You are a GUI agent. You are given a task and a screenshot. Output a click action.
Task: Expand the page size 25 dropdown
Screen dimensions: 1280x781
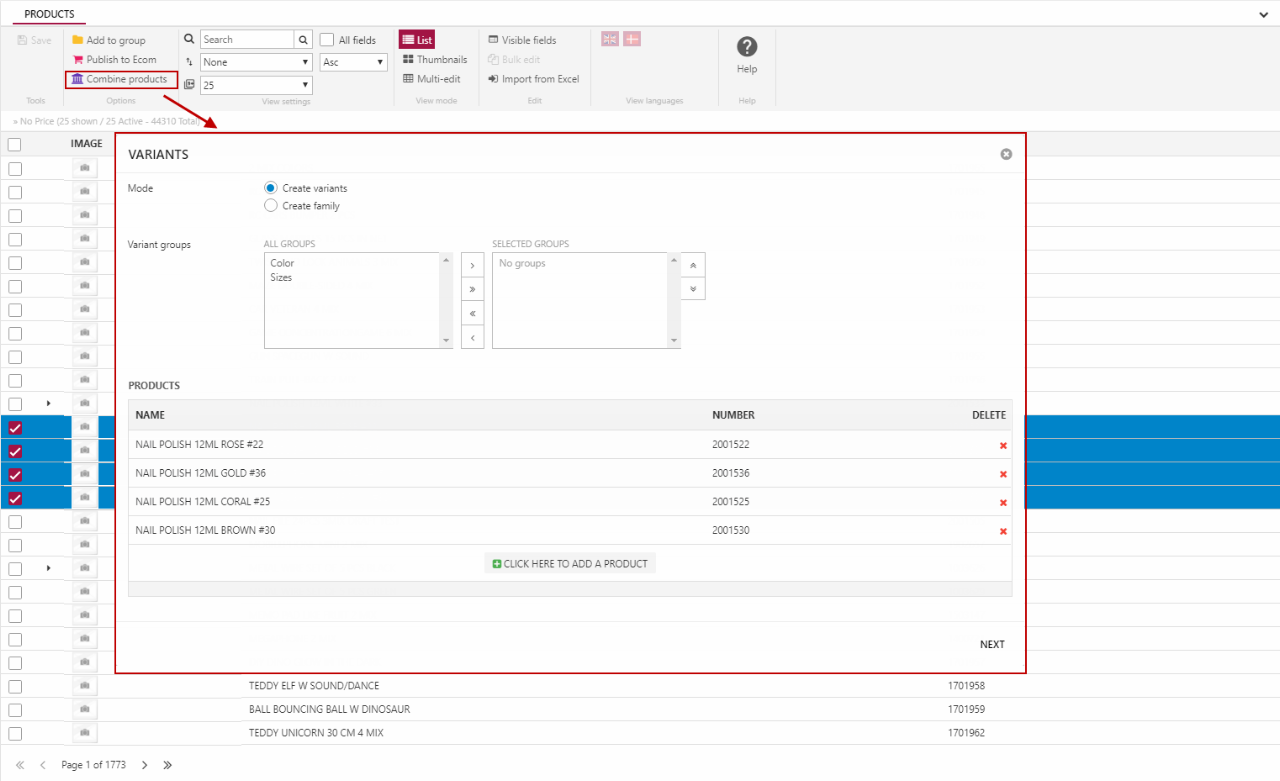(256, 85)
